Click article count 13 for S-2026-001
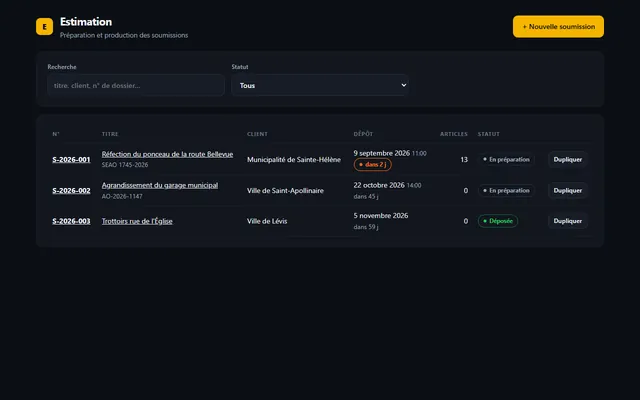 464,160
